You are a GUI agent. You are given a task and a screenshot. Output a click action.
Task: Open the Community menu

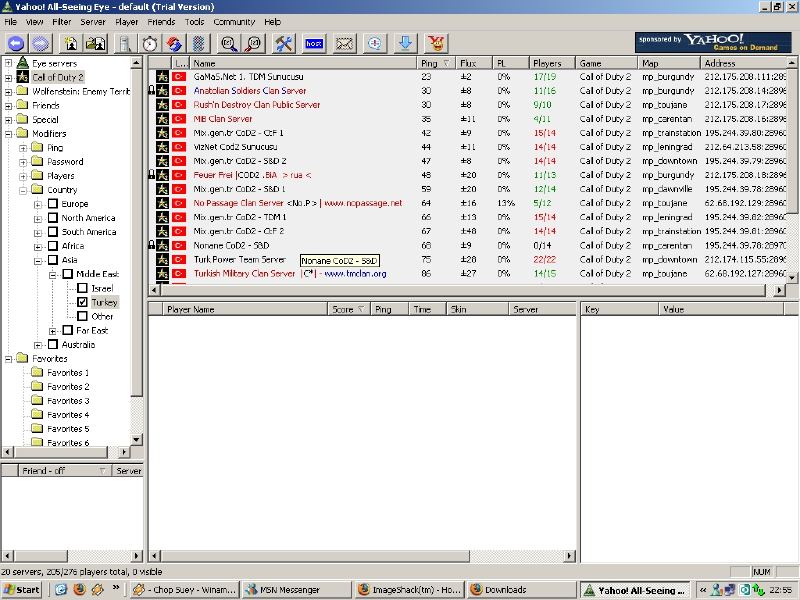234,22
